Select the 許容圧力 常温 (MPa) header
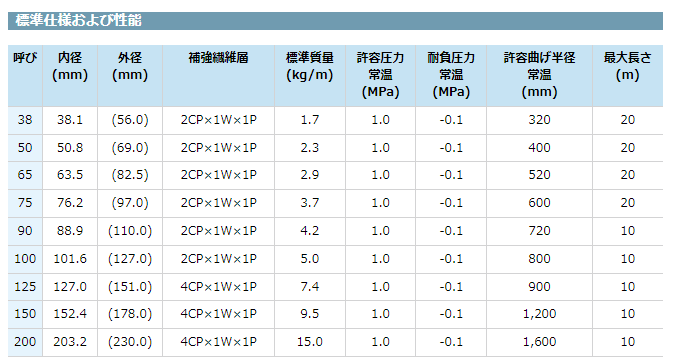Viewport: 675px width, 361px height. tap(380, 76)
